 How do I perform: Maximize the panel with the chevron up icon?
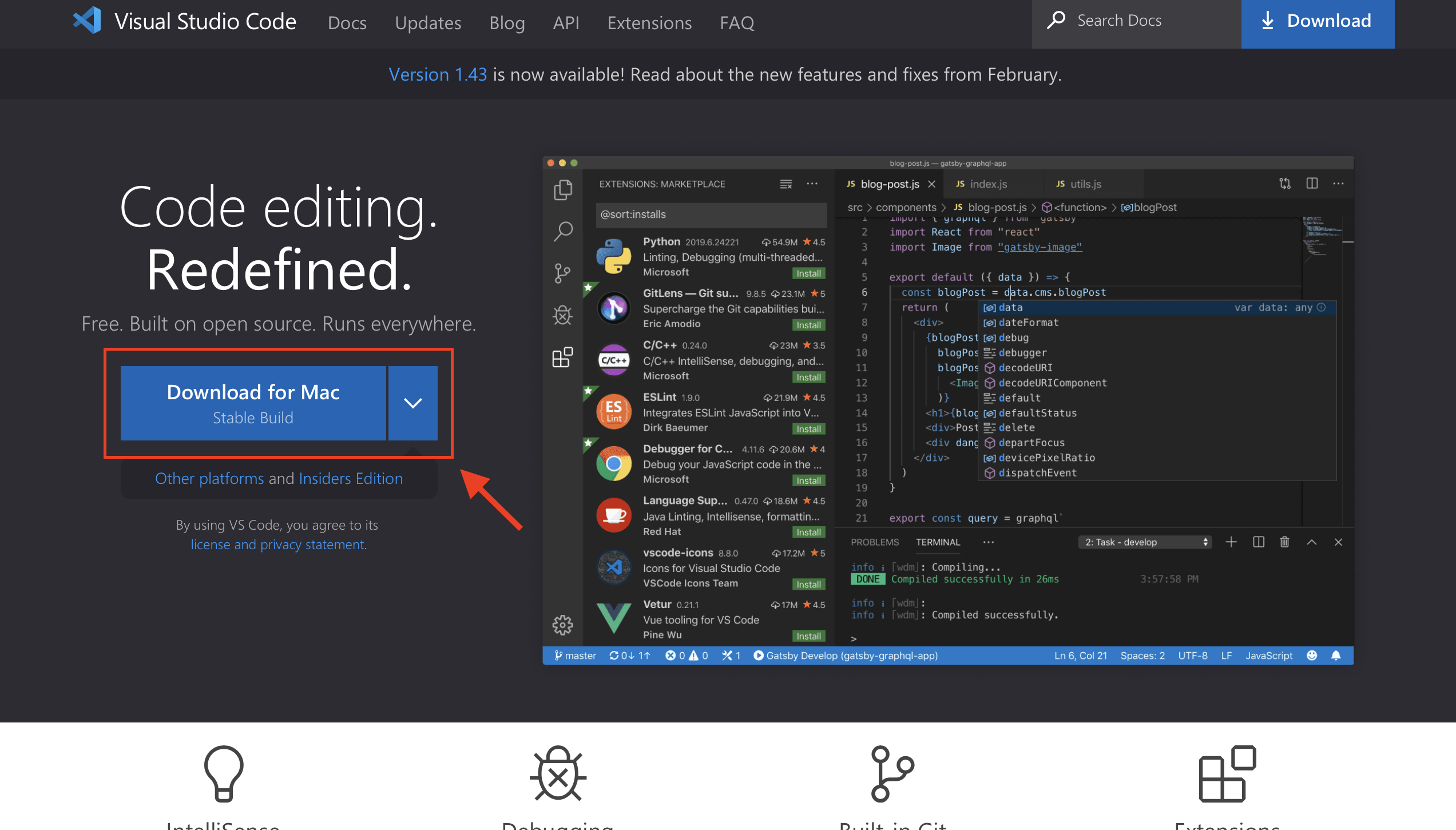point(1311,542)
